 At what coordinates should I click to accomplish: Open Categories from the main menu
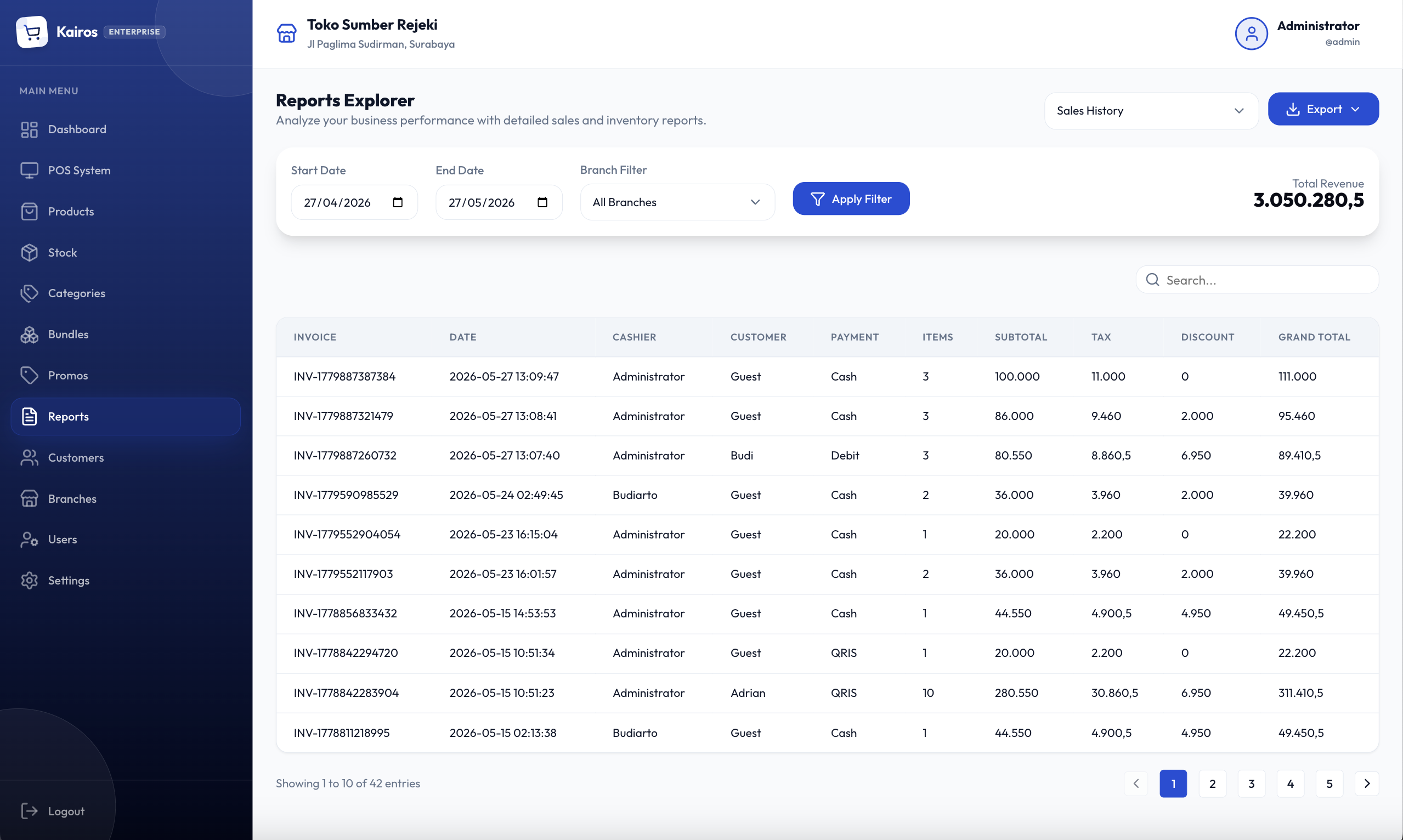click(126, 293)
